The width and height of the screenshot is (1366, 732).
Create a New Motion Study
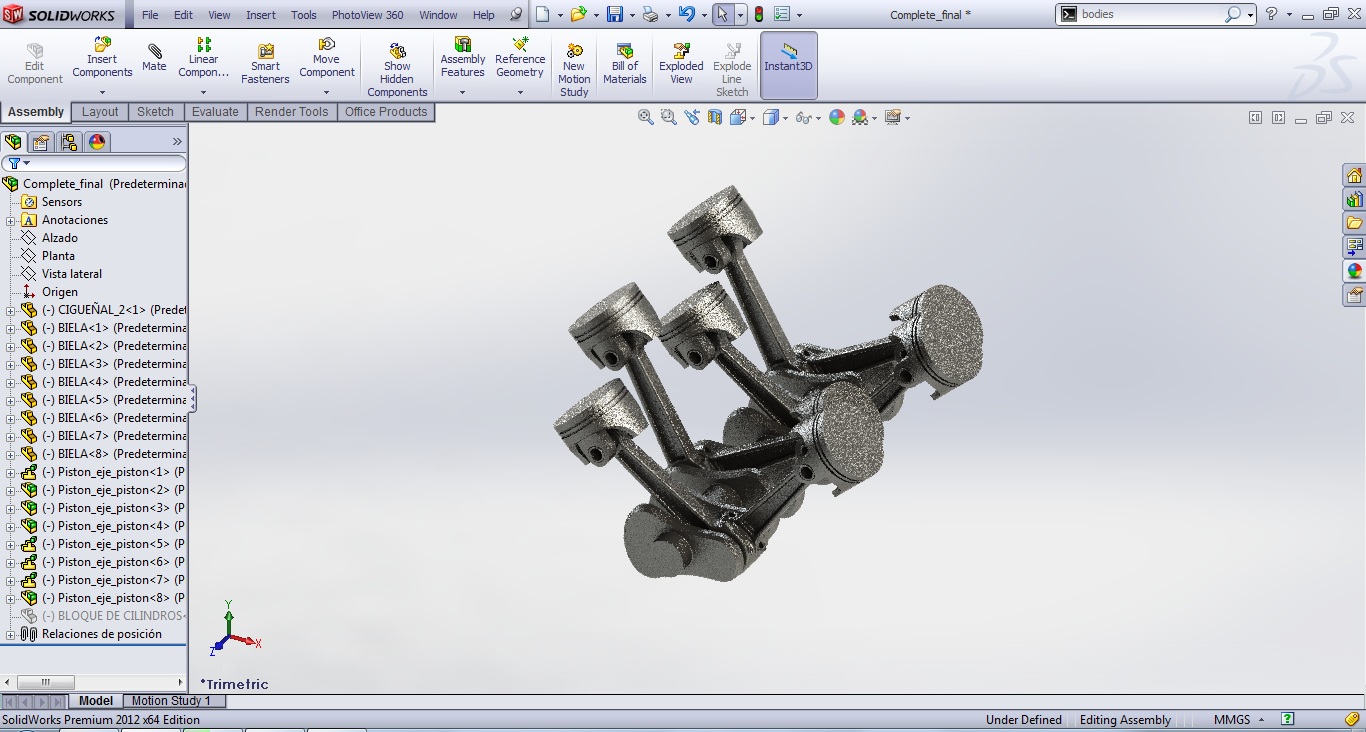tap(574, 70)
